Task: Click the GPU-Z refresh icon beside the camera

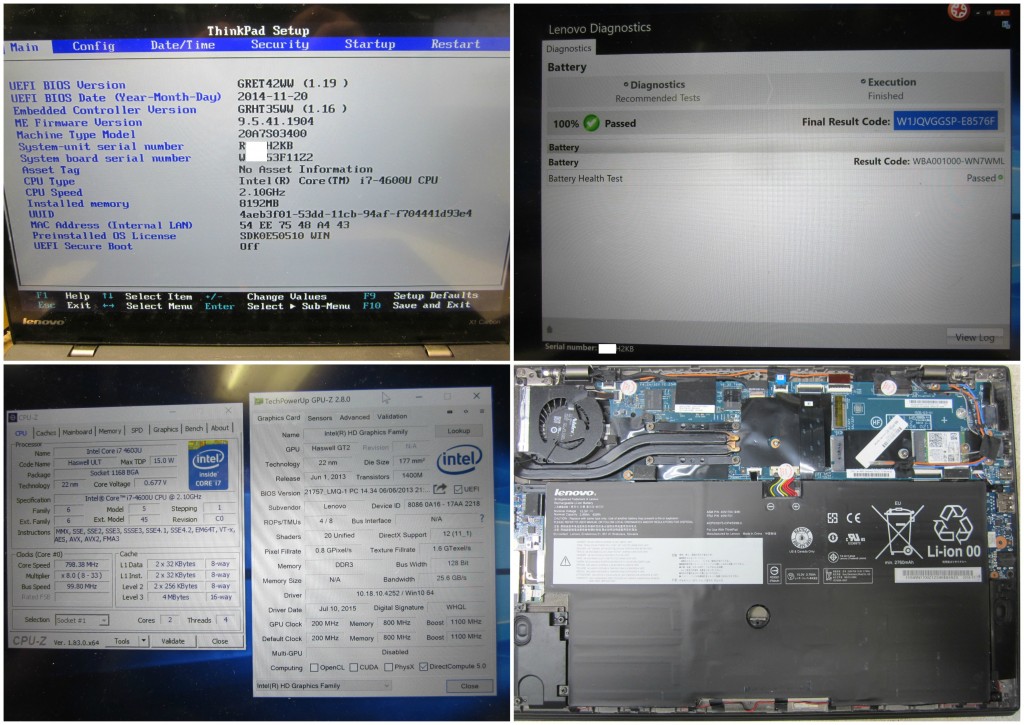Action: point(466,411)
